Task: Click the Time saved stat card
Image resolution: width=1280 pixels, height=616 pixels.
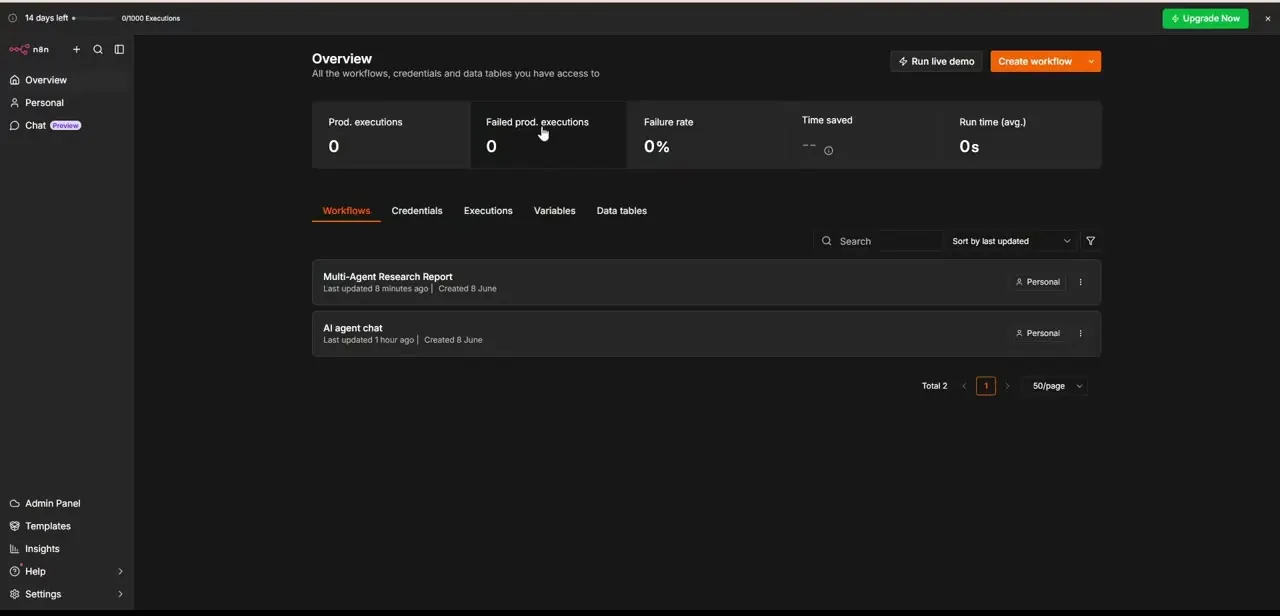Action: click(864, 135)
